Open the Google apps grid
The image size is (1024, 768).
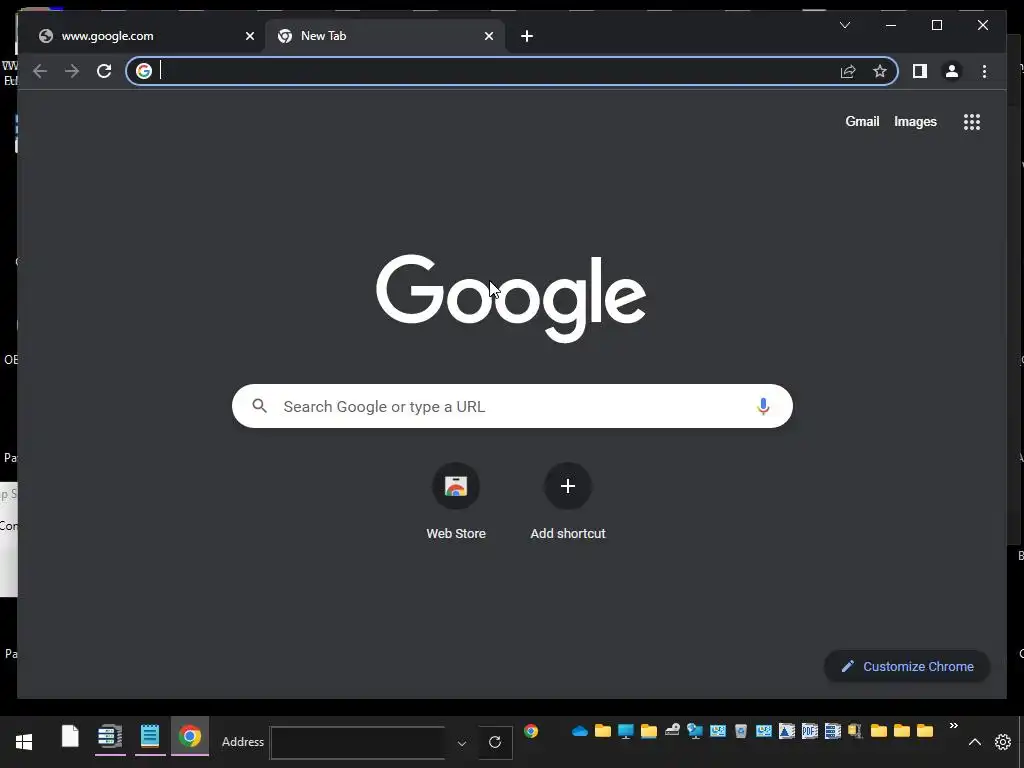[x=972, y=122]
